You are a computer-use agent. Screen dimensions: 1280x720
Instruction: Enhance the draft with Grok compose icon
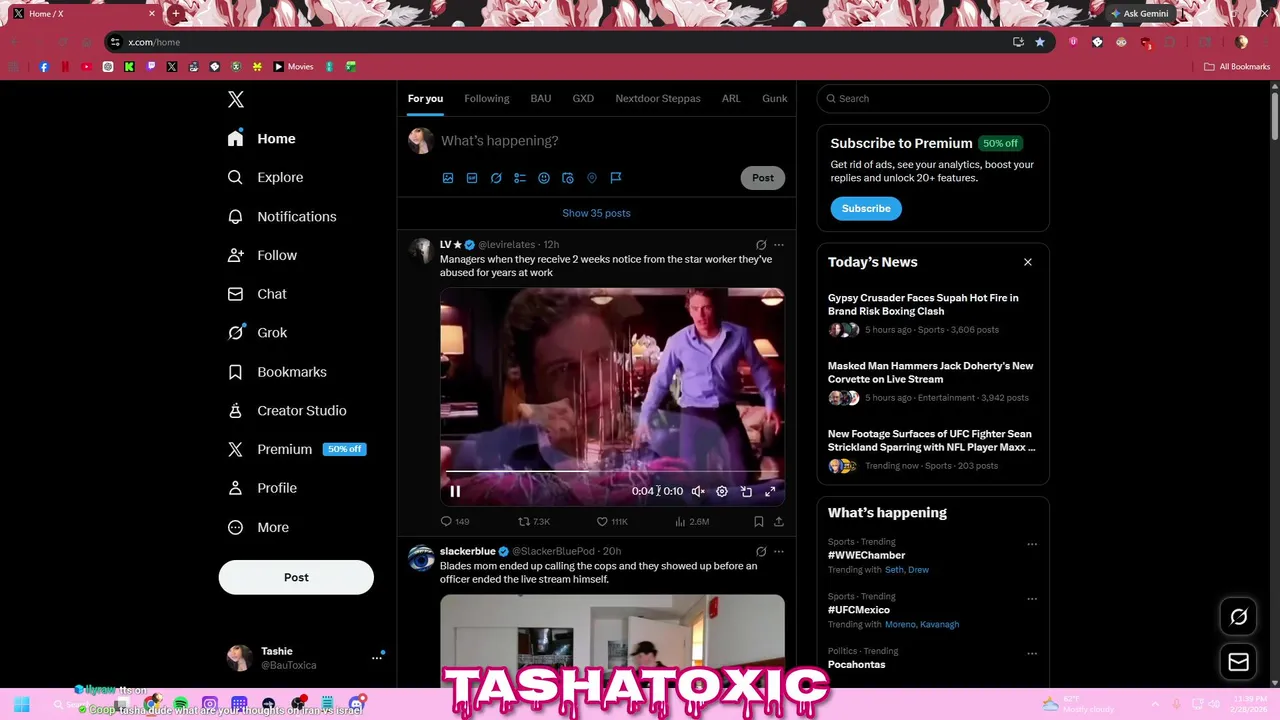[496, 178]
